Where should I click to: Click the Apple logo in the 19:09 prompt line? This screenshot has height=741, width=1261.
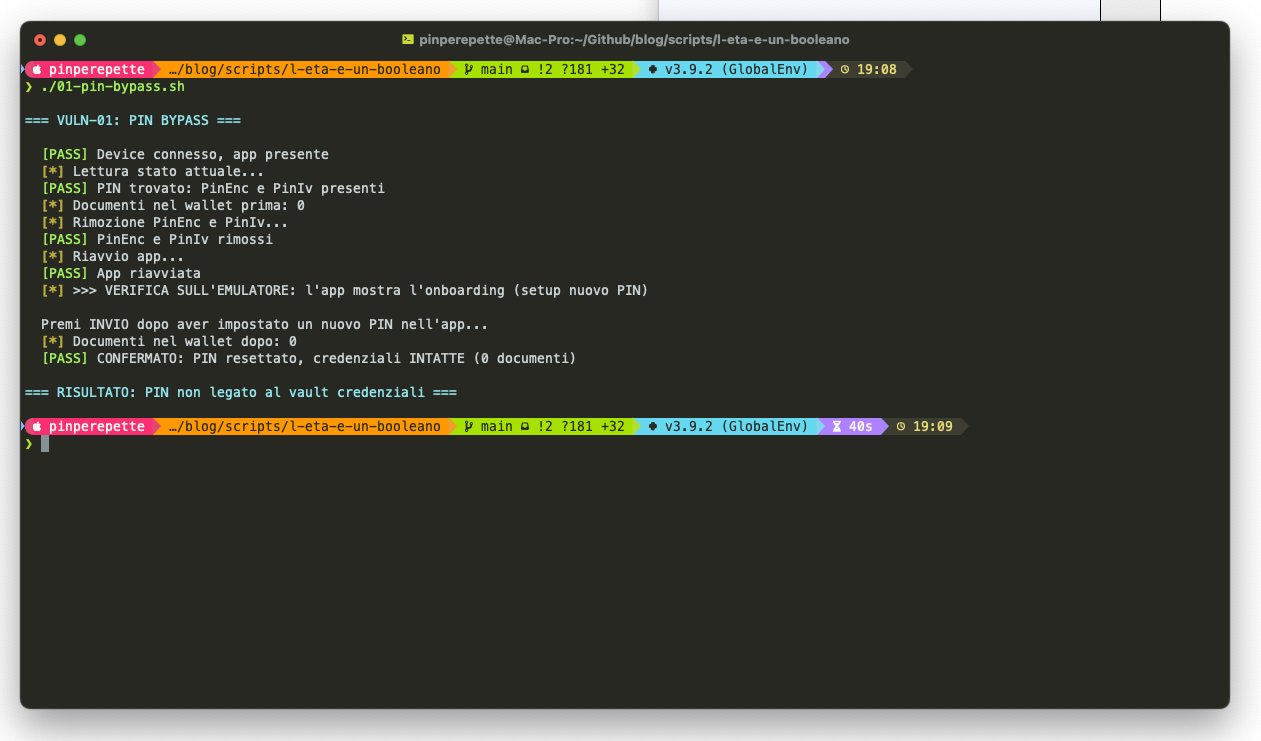pyautogui.click(x=37, y=427)
